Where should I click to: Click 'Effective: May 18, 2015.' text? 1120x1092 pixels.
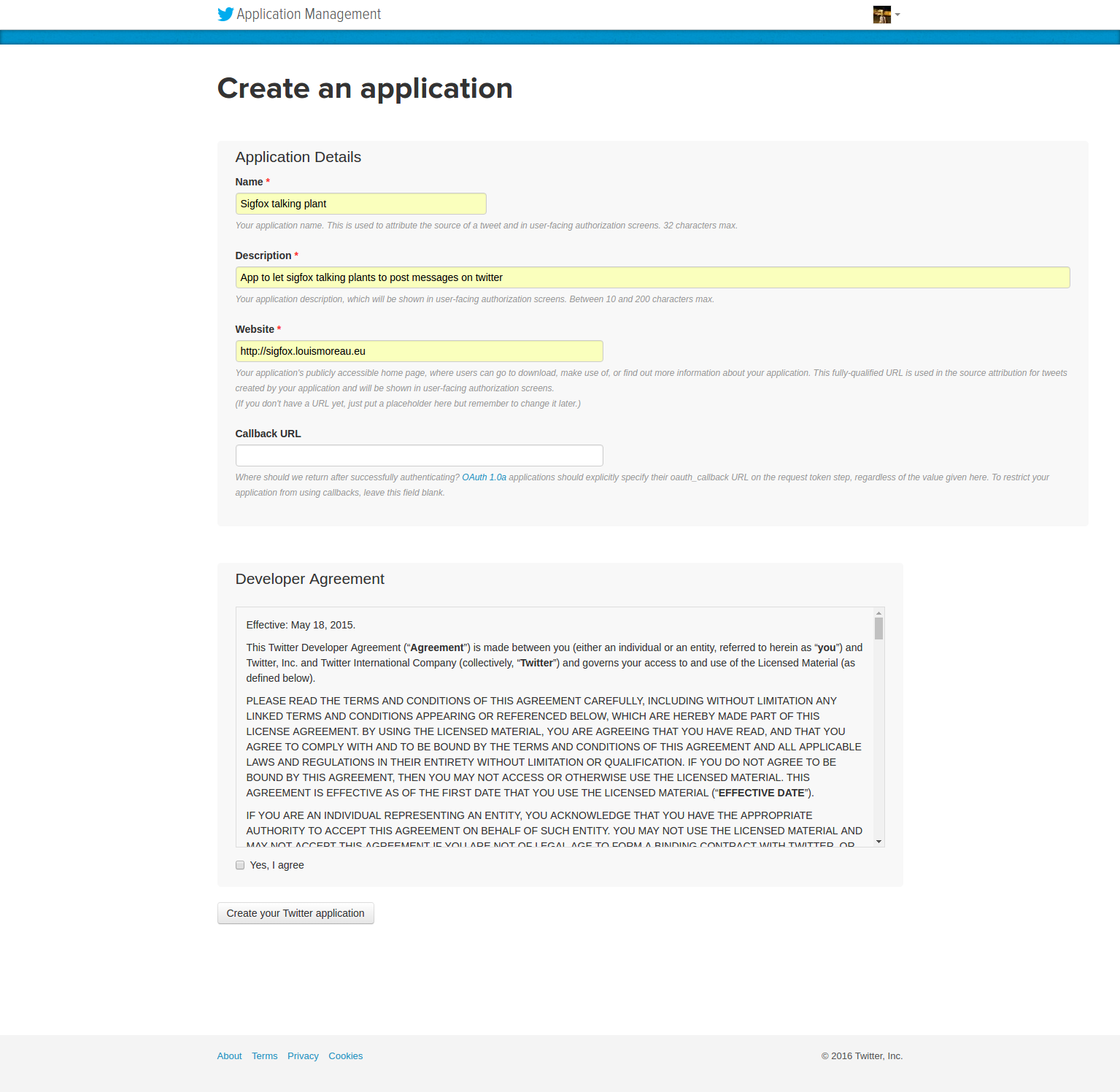[301, 625]
